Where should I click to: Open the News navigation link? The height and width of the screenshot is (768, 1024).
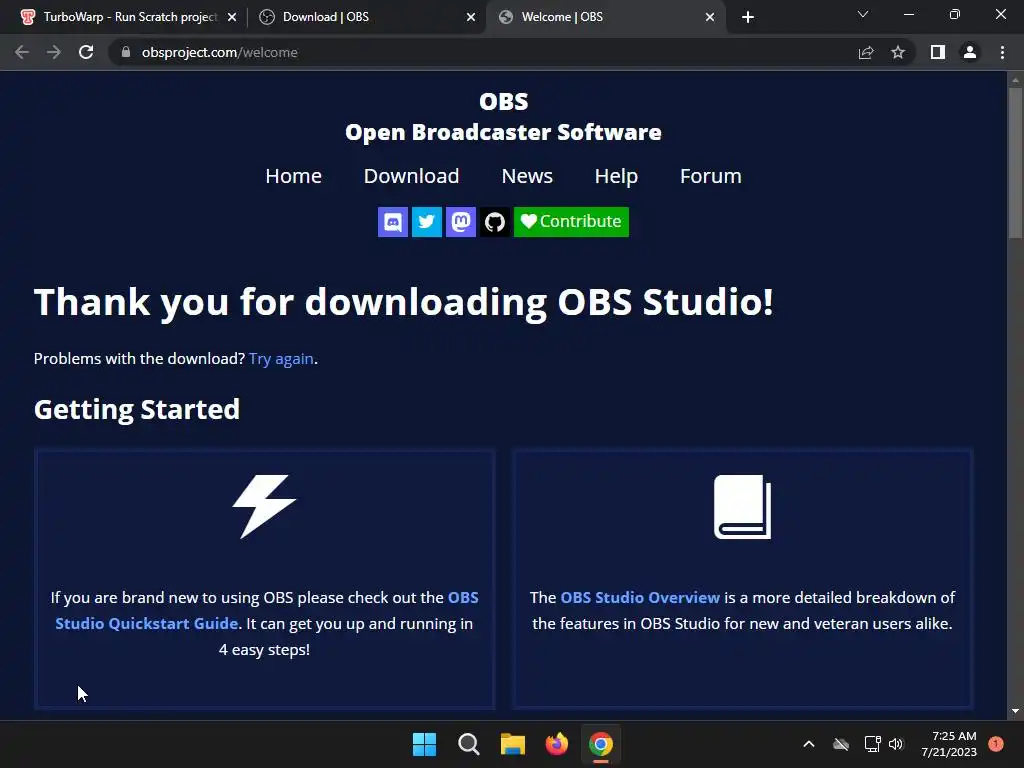click(527, 176)
